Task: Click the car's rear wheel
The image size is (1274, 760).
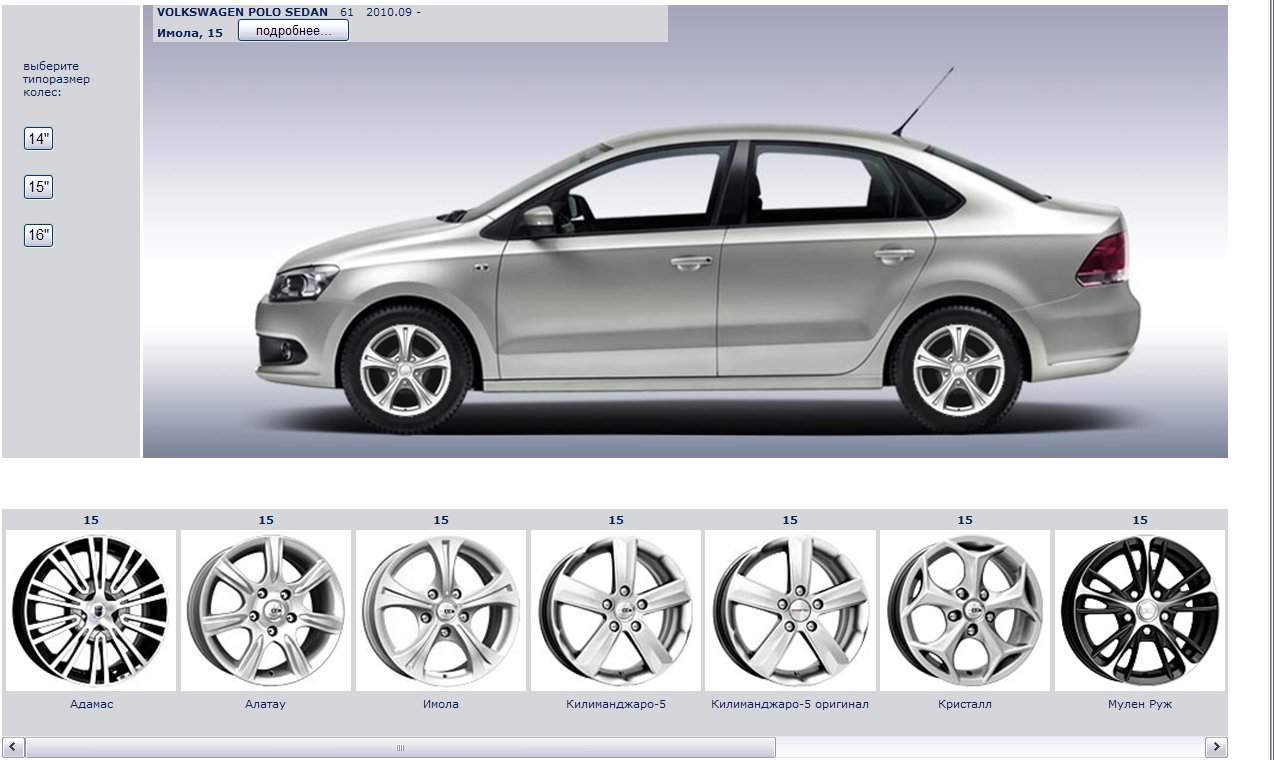Action: 958,369
